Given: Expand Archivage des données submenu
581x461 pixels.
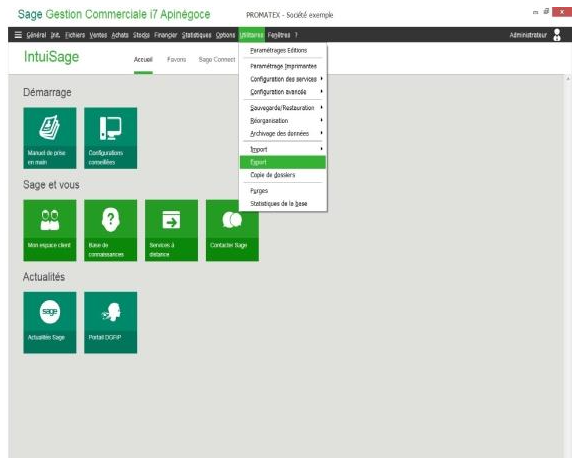Looking at the screenshot, I should [x=283, y=133].
